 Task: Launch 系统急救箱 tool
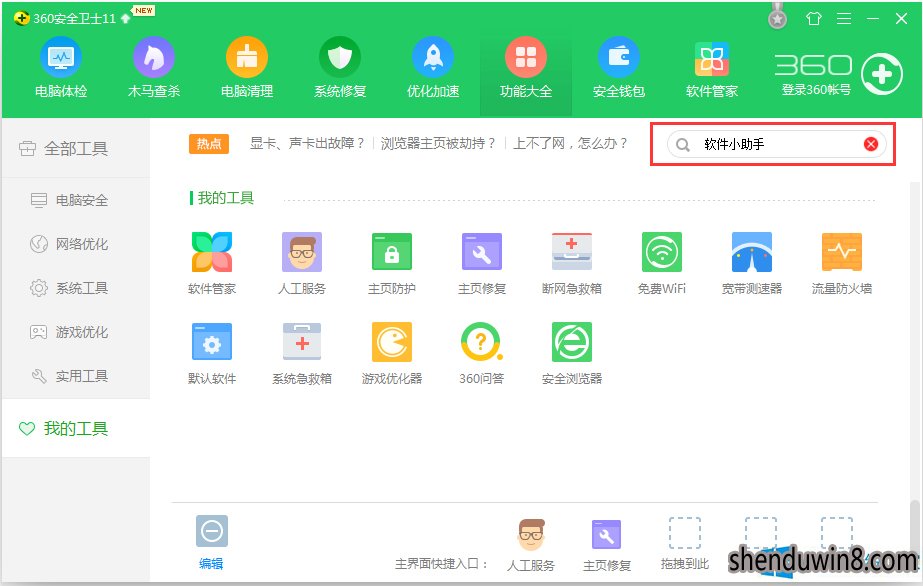(302, 353)
